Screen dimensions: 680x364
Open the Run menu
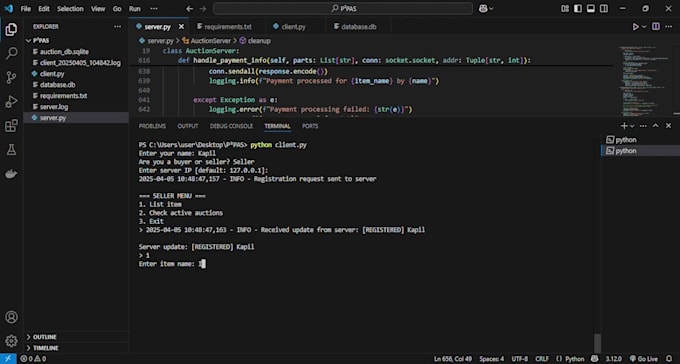point(134,9)
